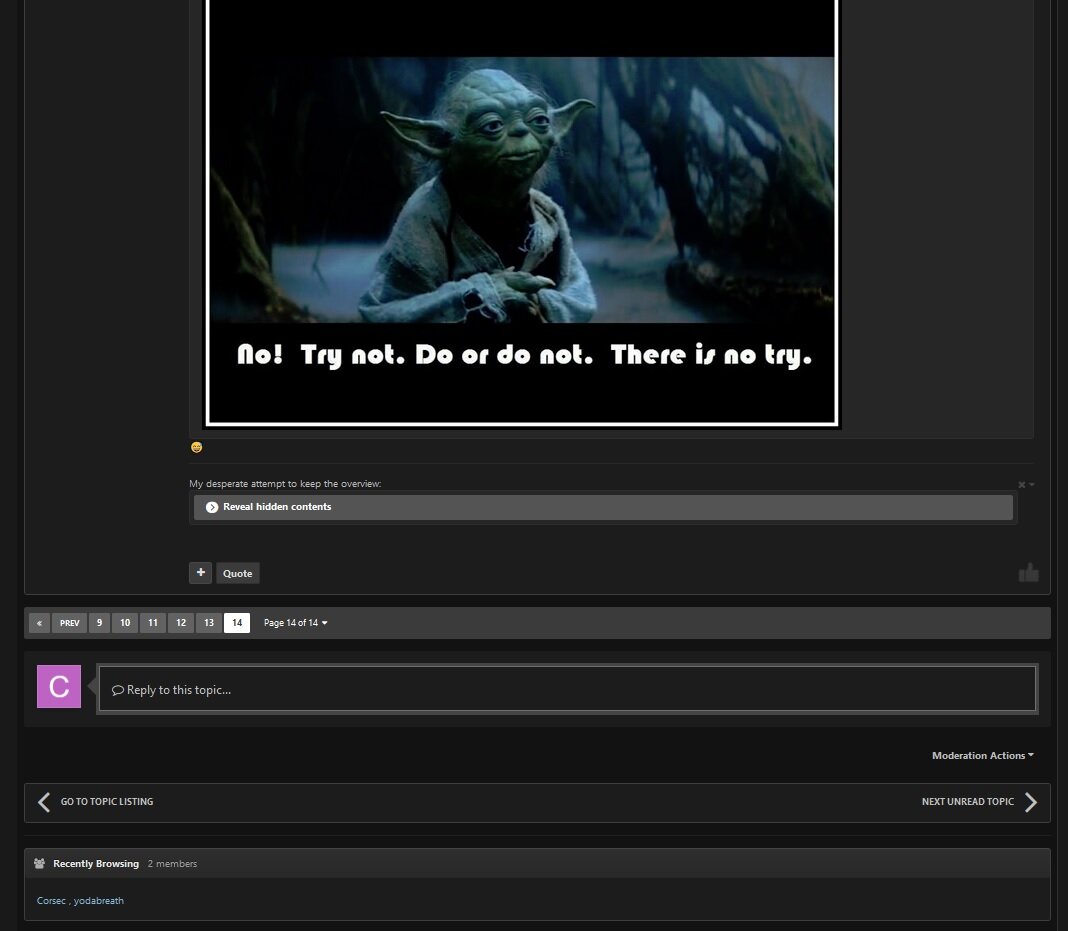Click the left chevron beside Go To Topic Listing
Viewport: 1068px width, 931px height.
click(44, 802)
